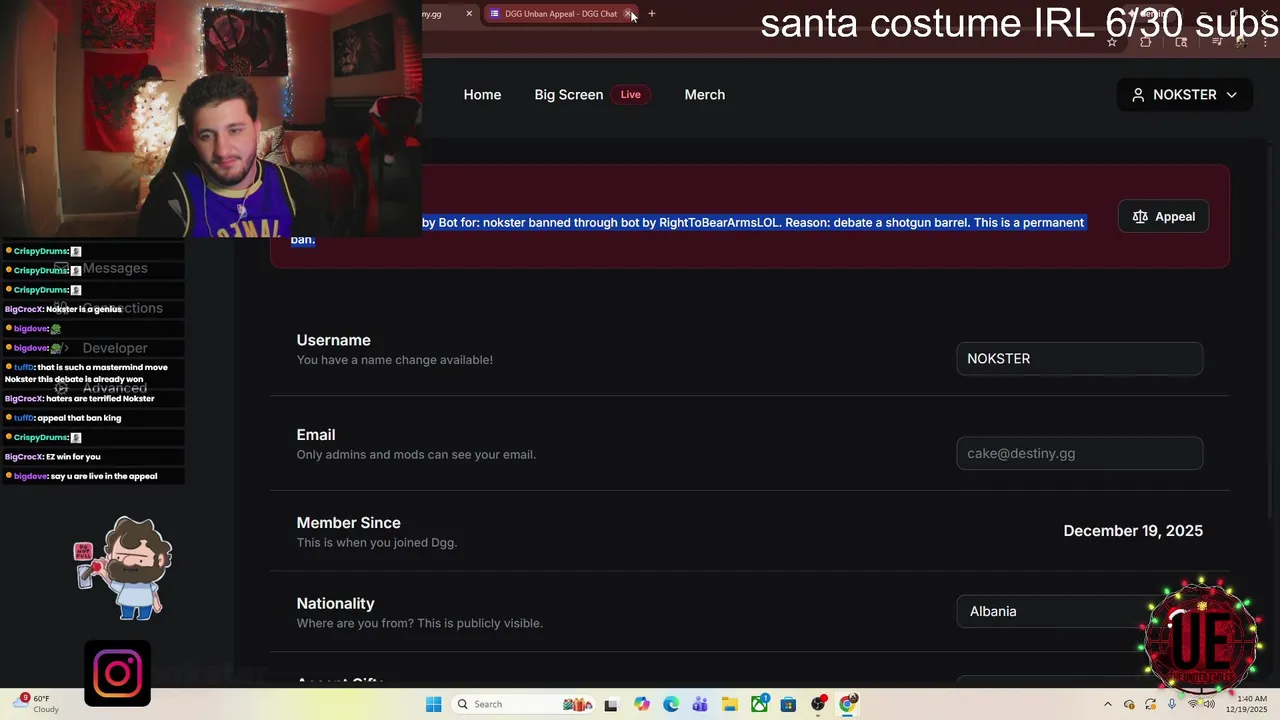
Task: Open Connections in the sidebar
Action: [x=122, y=308]
